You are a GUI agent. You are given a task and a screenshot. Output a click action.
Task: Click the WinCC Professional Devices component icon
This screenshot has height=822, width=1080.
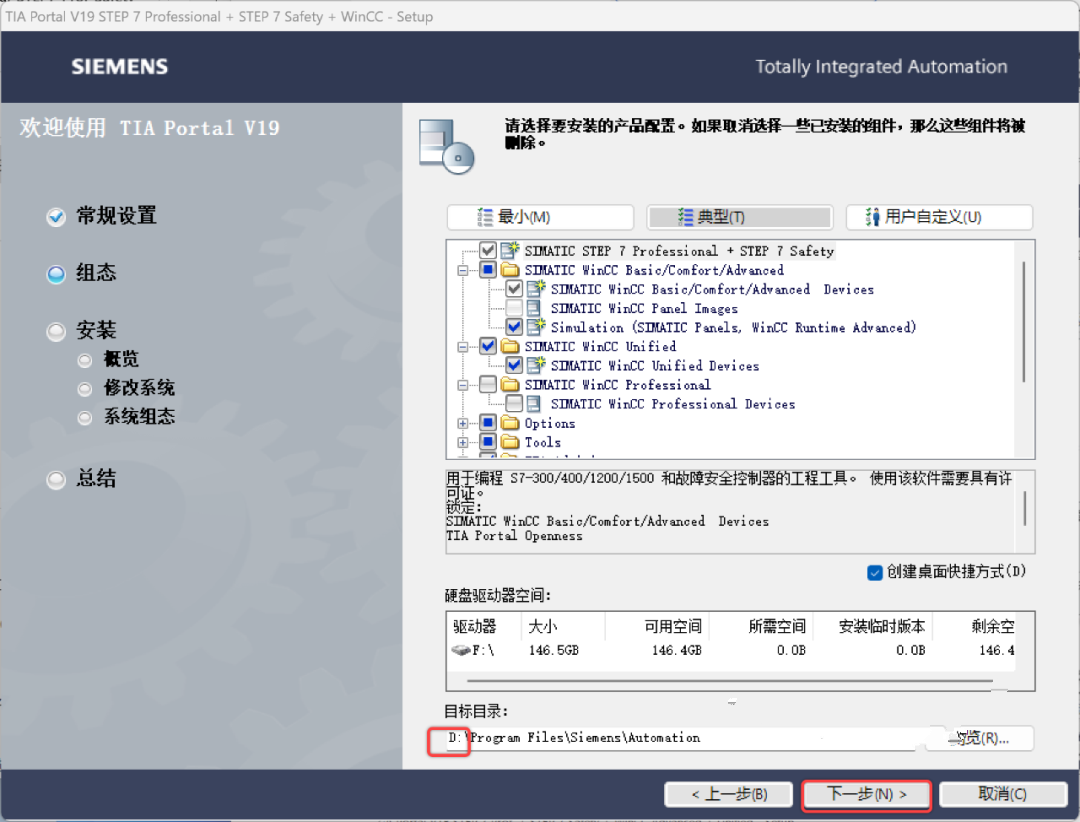[x=534, y=404]
